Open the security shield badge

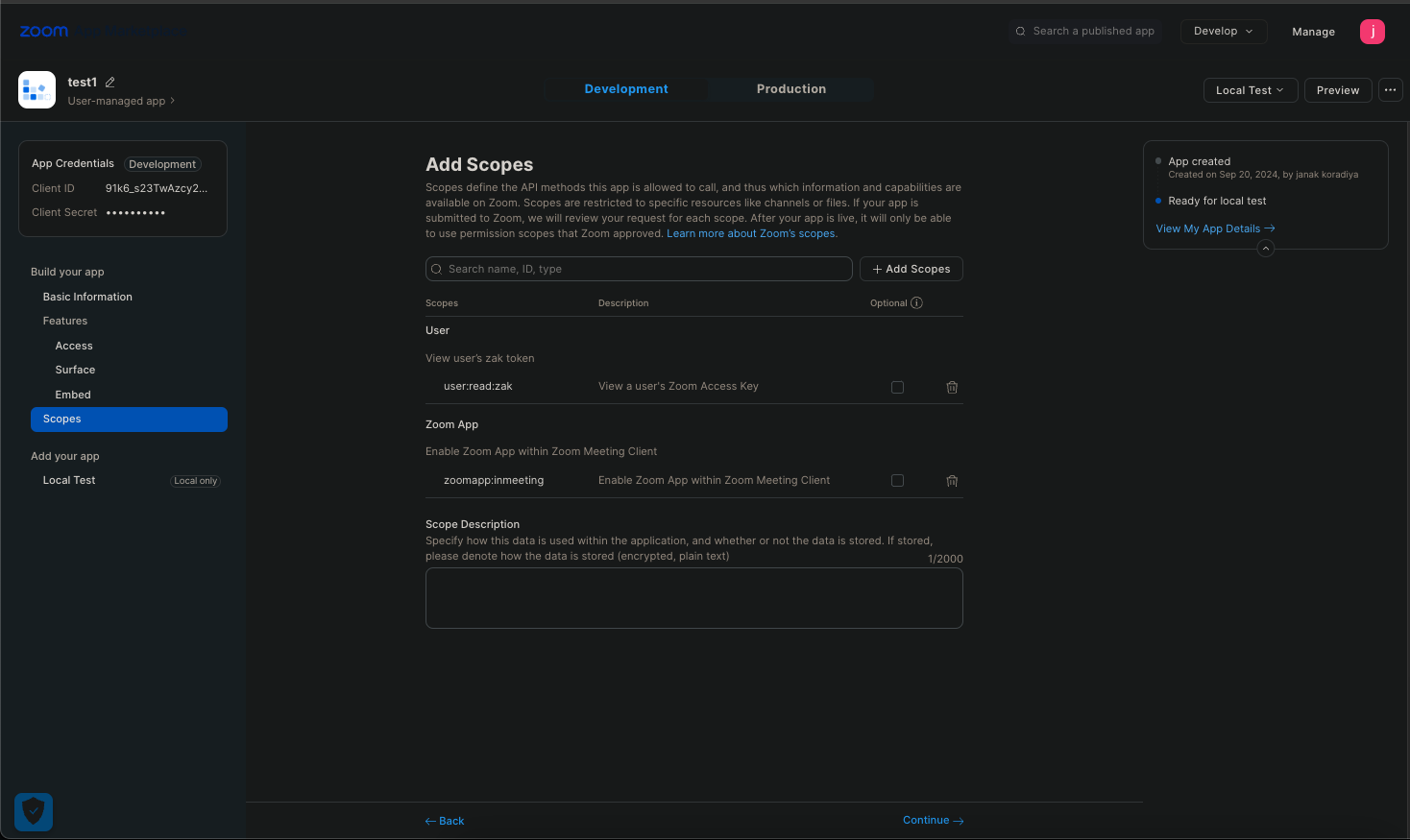[x=34, y=812]
